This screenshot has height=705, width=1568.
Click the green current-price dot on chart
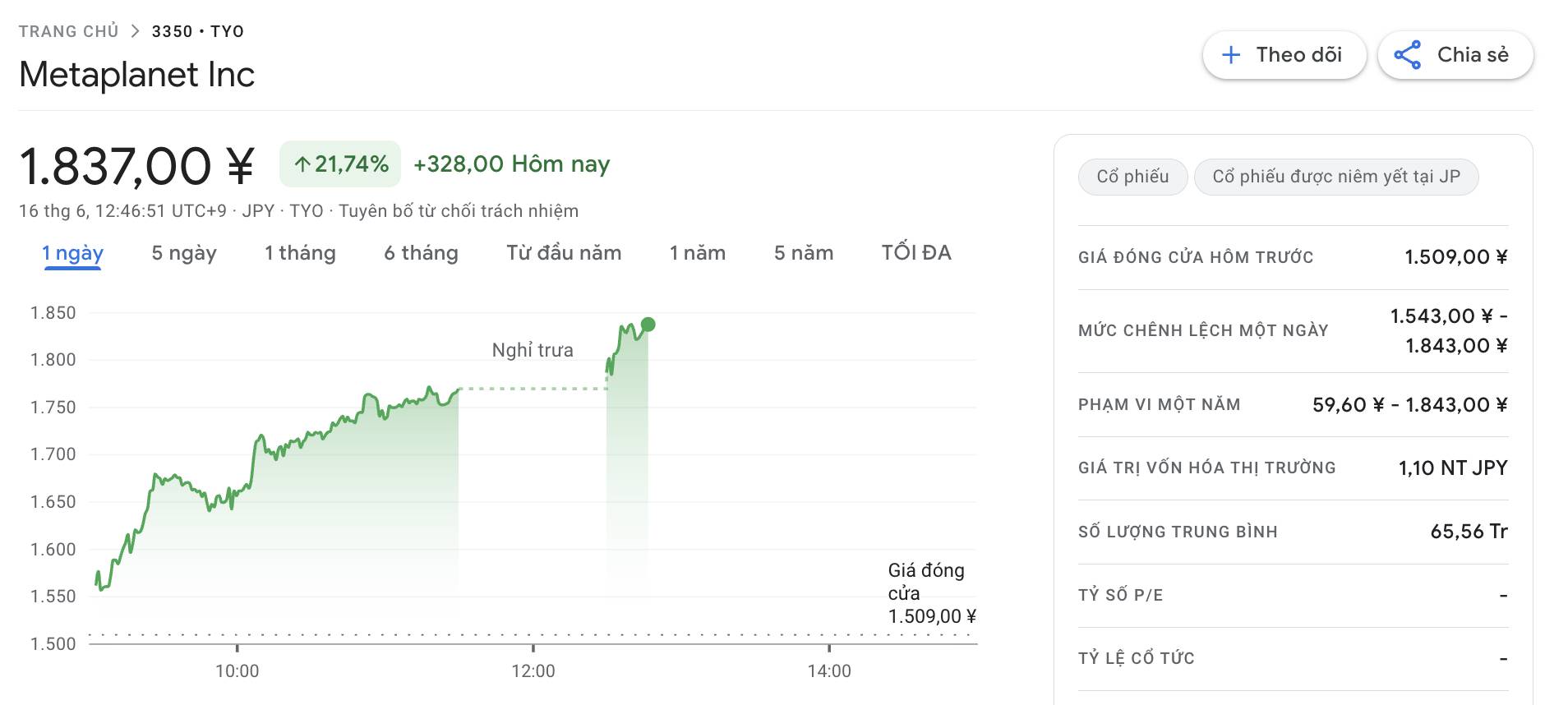coord(648,325)
